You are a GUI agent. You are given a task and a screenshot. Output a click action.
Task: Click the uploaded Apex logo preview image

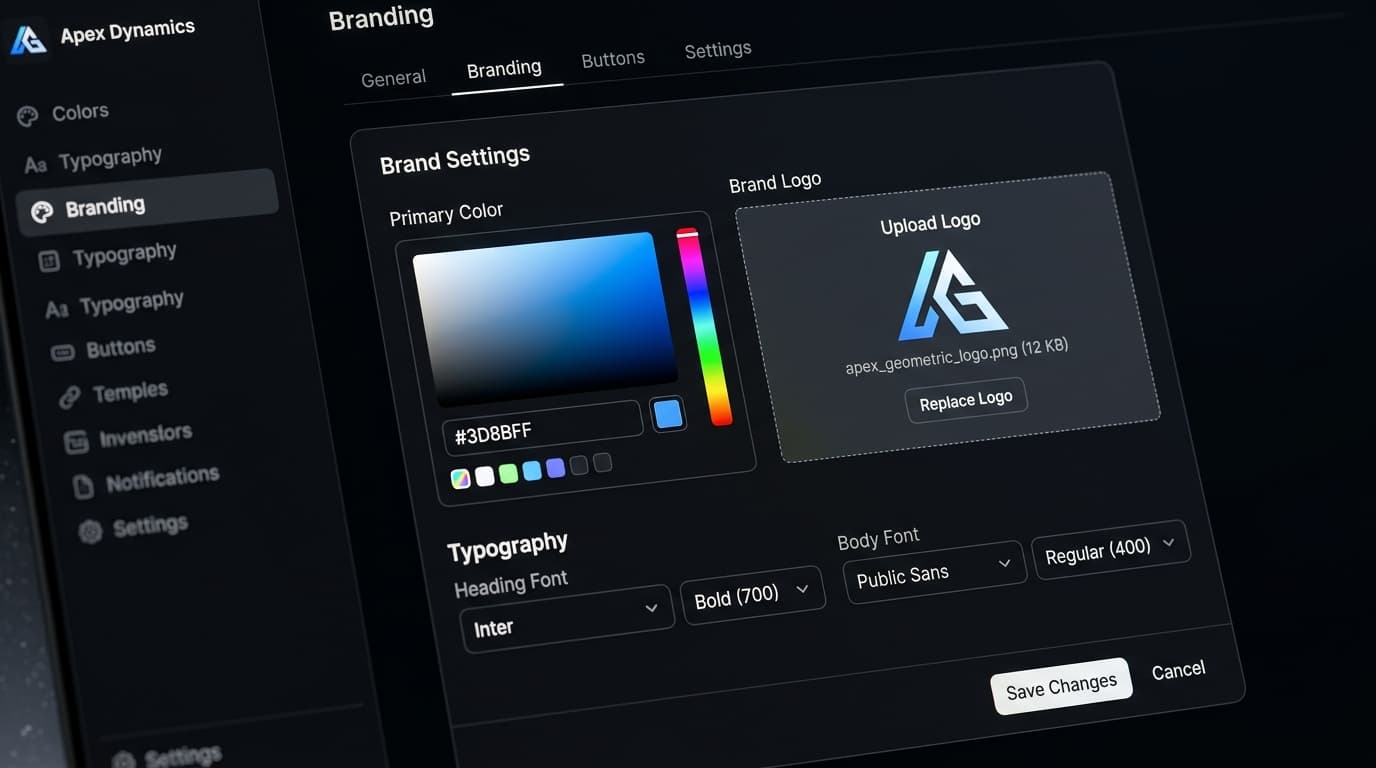coord(952,295)
